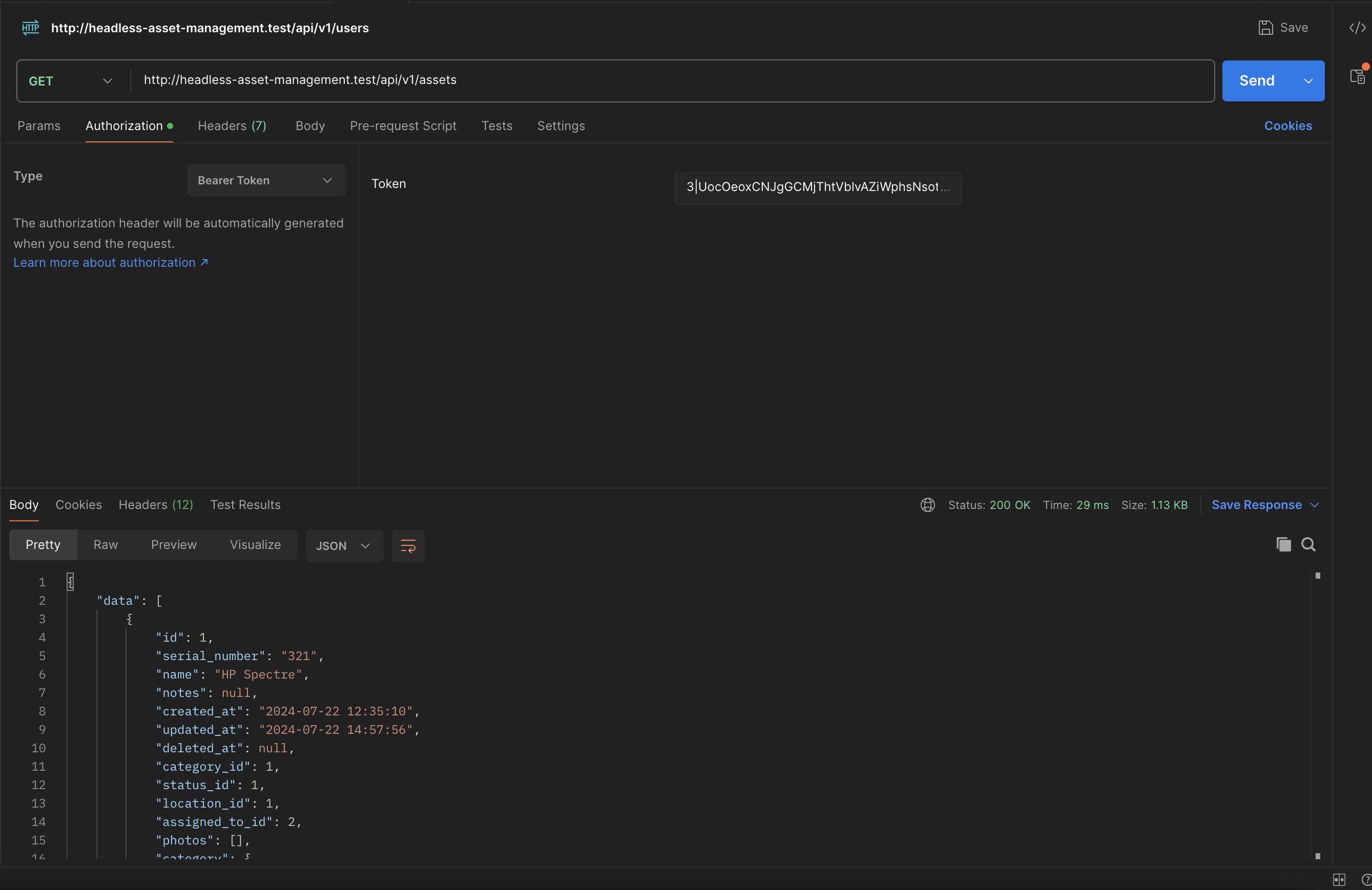Open Learn more about authorization link
This screenshot has width=1372, height=890.
(110, 263)
